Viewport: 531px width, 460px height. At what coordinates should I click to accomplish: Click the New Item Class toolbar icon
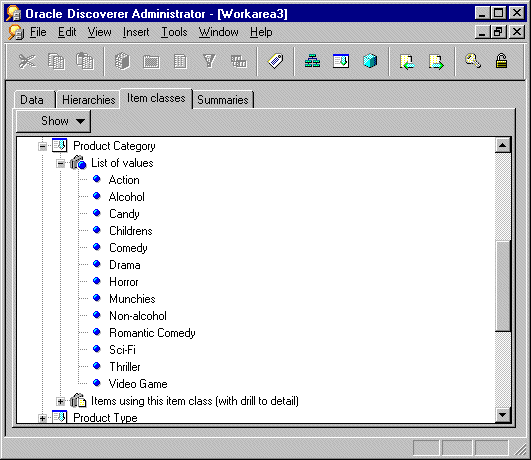[x=341, y=61]
